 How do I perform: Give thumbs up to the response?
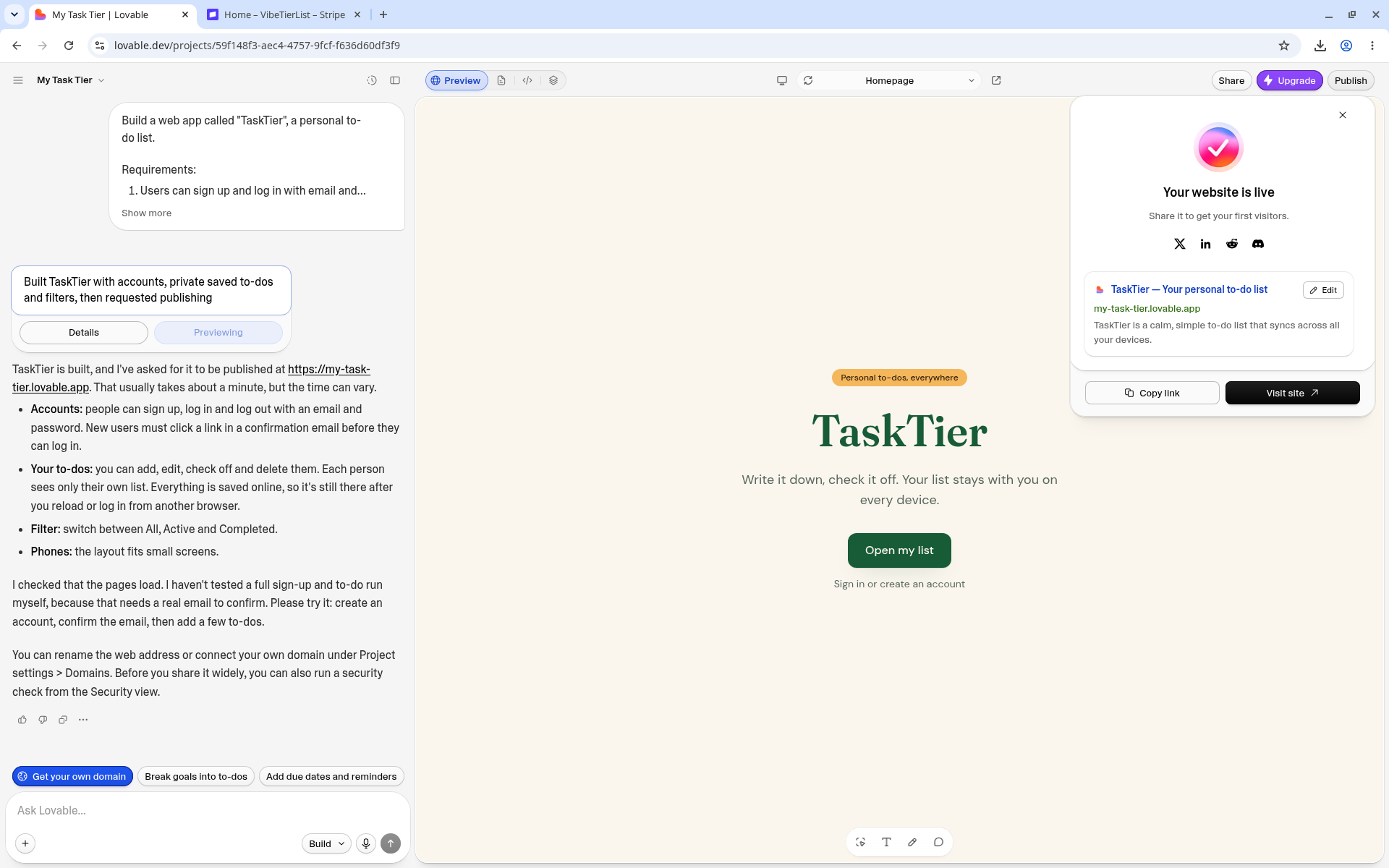(22, 720)
